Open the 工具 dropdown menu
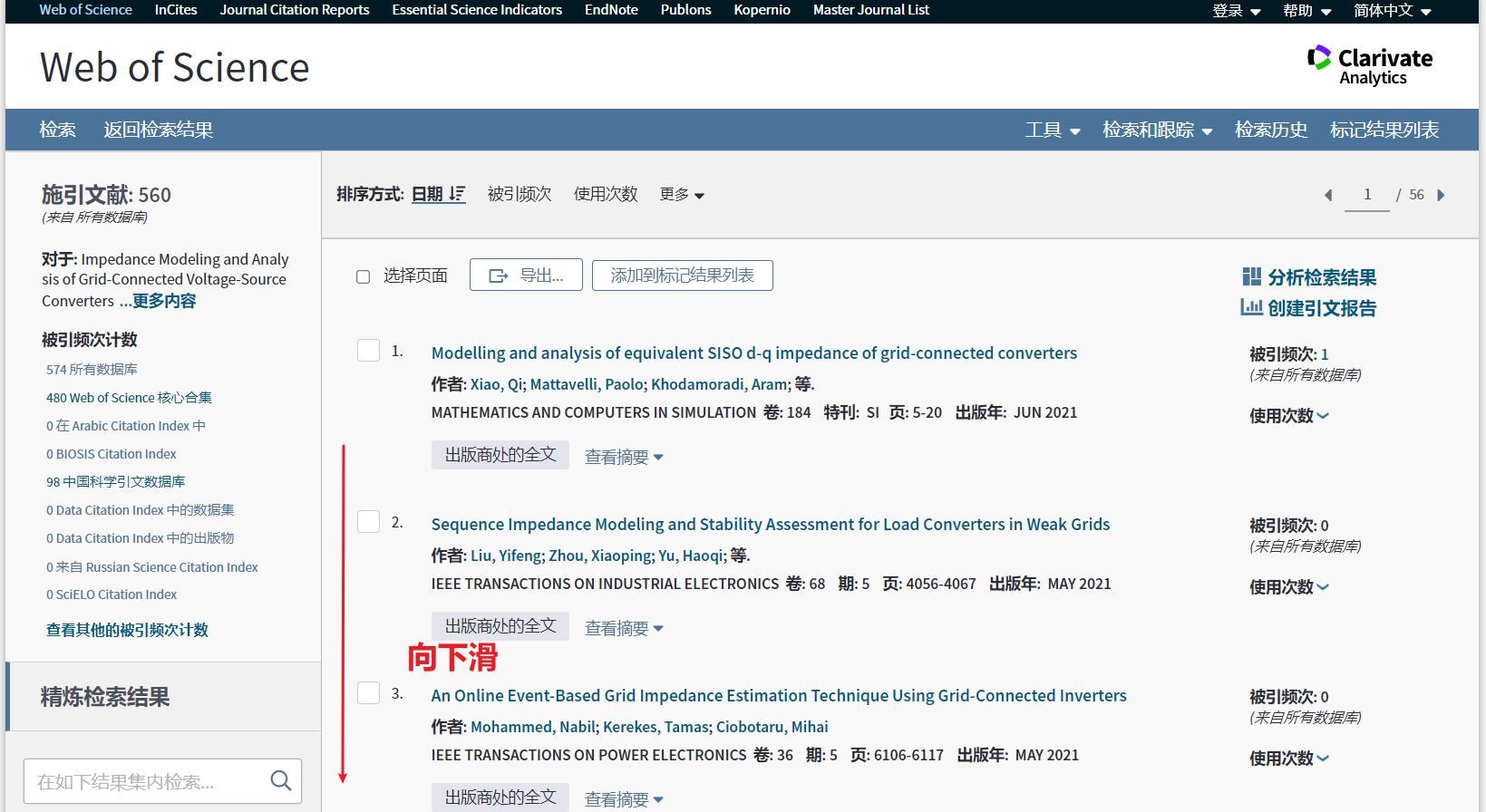The height and width of the screenshot is (812, 1486). pyautogui.click(x=1053, y=130)
